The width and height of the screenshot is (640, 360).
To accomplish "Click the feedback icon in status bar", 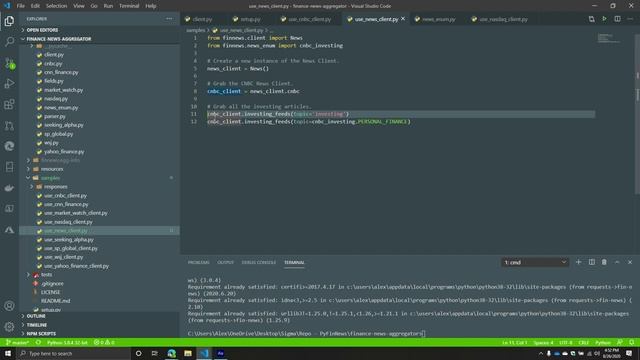I will pyautogui.click(x=620, y=342).
